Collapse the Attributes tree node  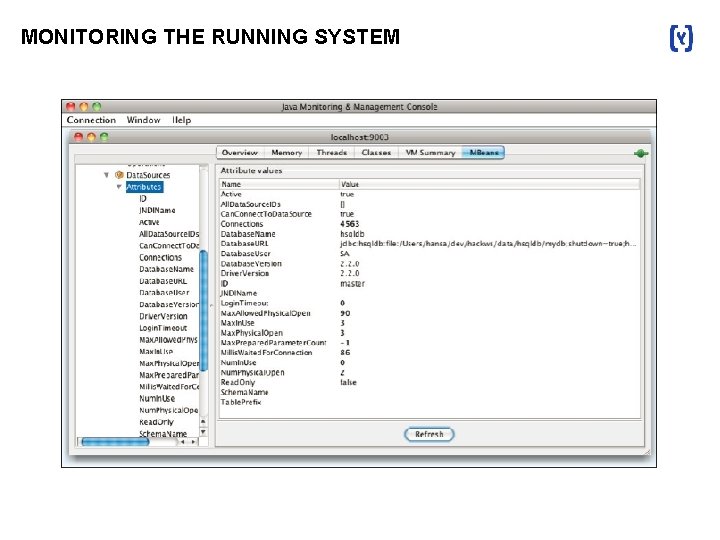[x=119, y=187]
